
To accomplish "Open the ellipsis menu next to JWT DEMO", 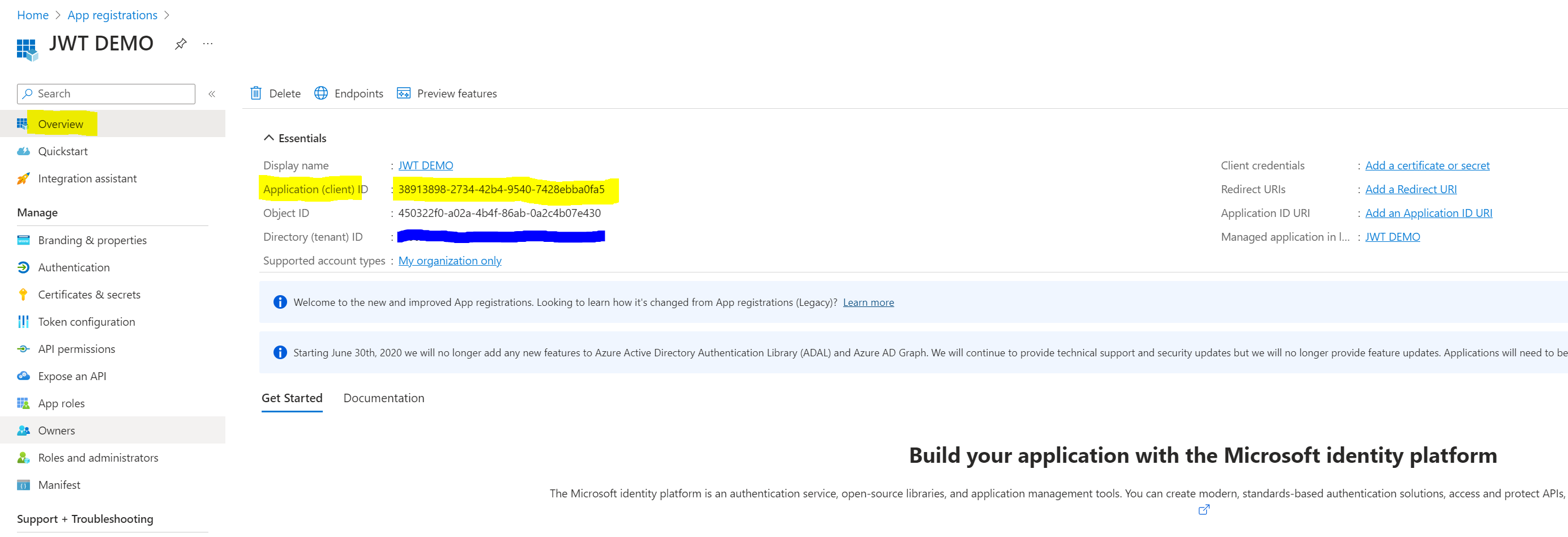I will point(208,43).
